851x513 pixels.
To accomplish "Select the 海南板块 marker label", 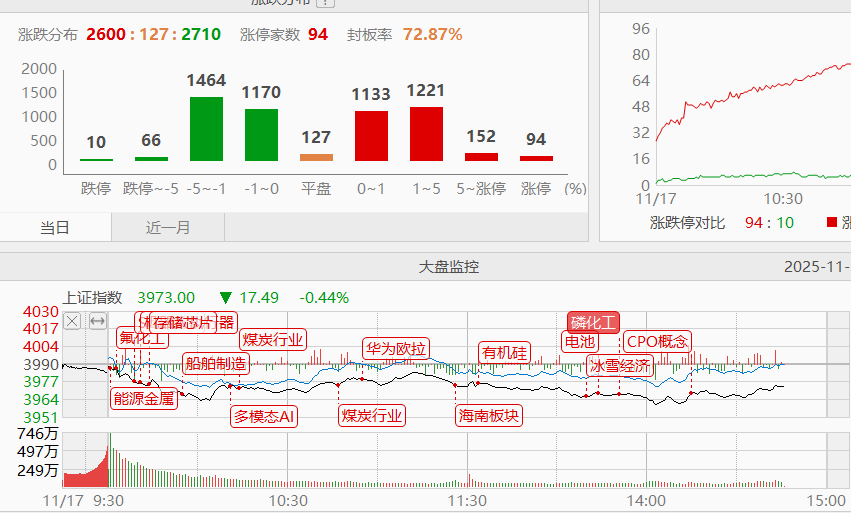I will click(x=489, y=415).
